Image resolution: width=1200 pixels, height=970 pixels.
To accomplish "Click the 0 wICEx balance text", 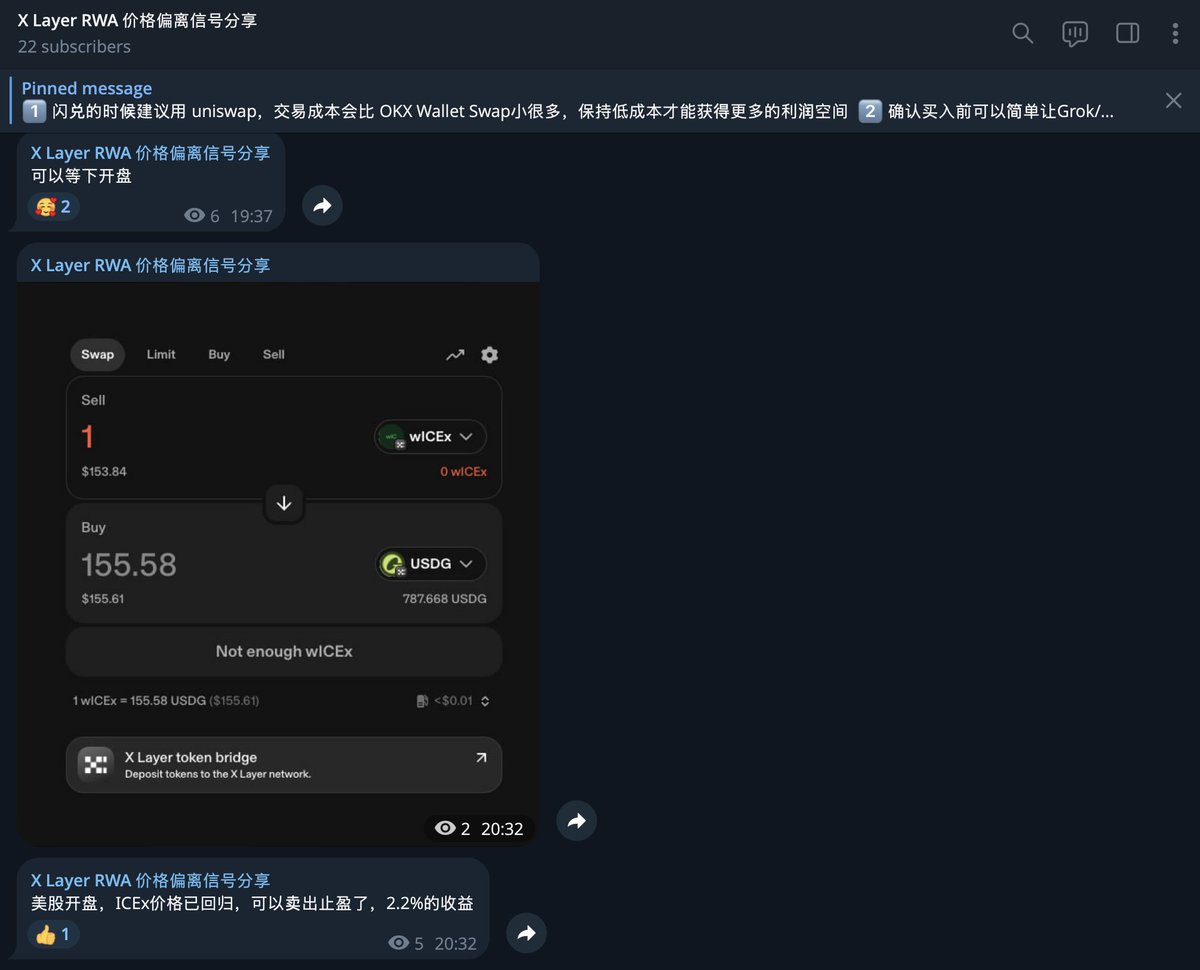I will 463,472.
